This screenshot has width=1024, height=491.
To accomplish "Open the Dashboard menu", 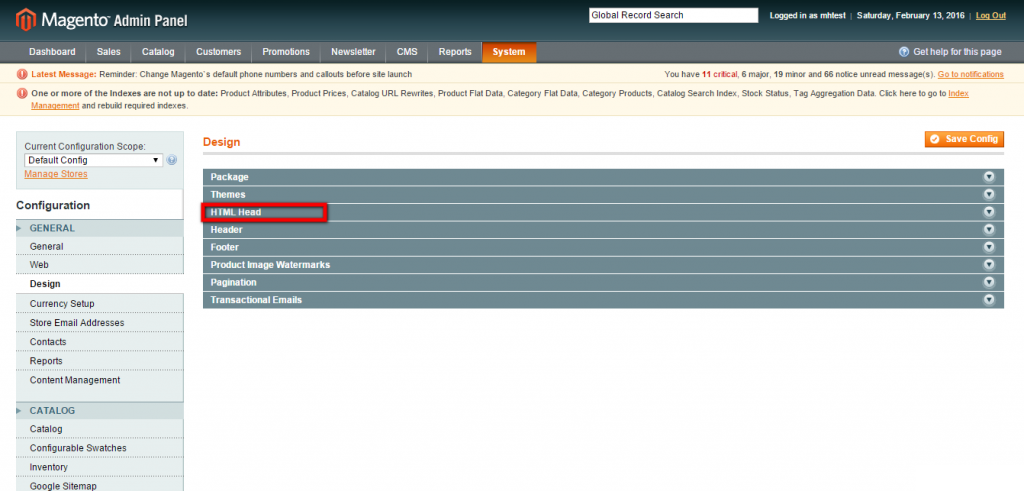I will [x=52, y=52].
